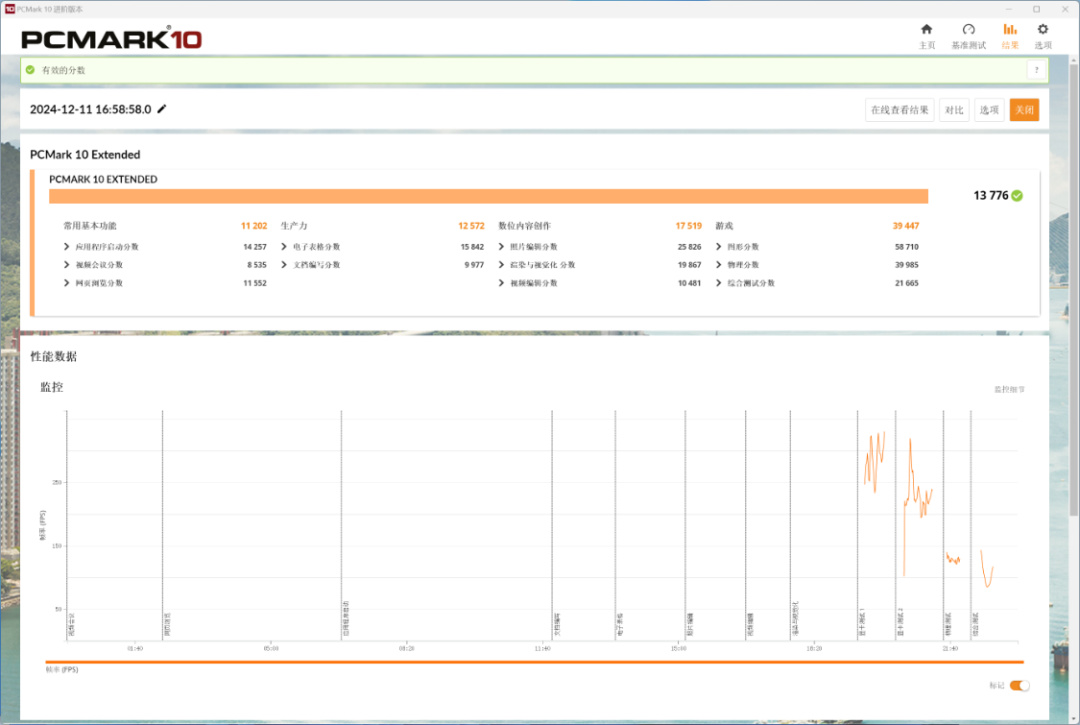Expand 网页浏览分数 row
1080x725 pixels.
click(66, 283)
